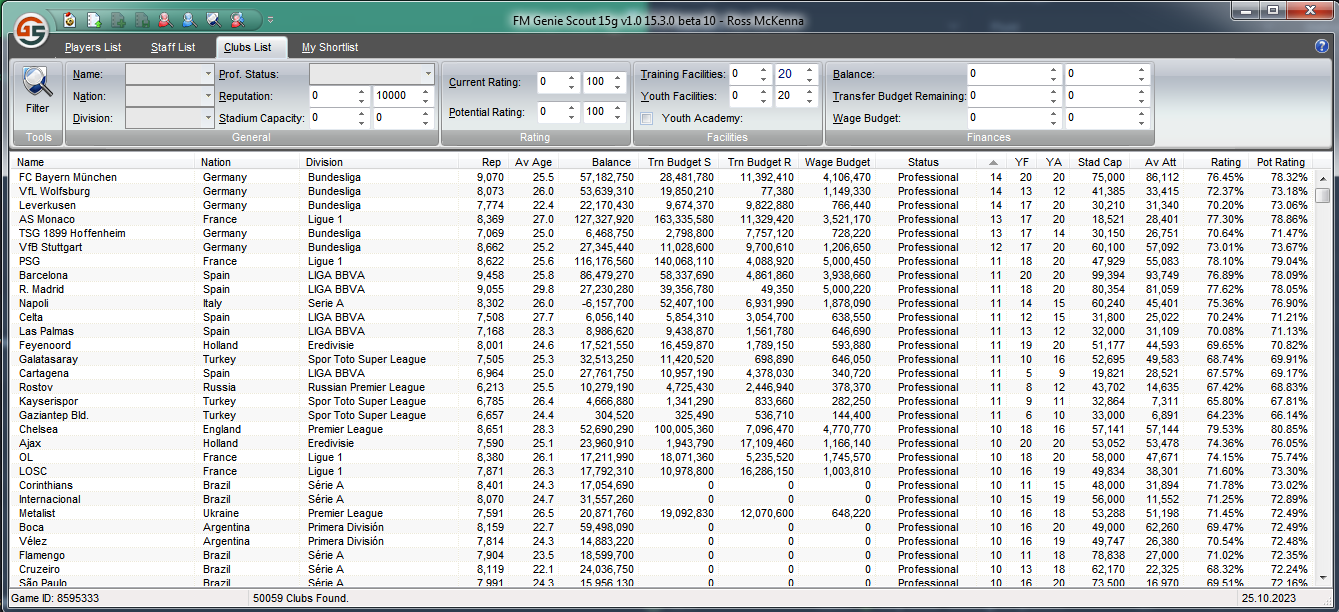The image size is (1339, 612).
Task: Click the Reputation minimum value field
Action: pos(340,96)
